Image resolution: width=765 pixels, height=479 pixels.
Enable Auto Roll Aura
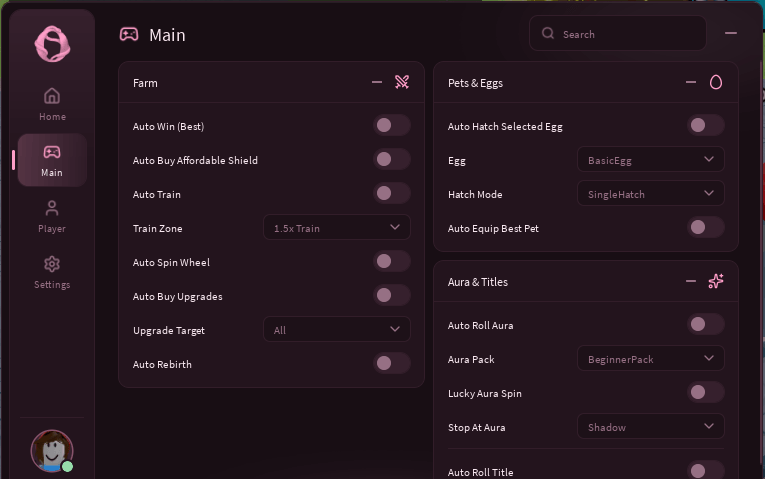tap(706, 324)
